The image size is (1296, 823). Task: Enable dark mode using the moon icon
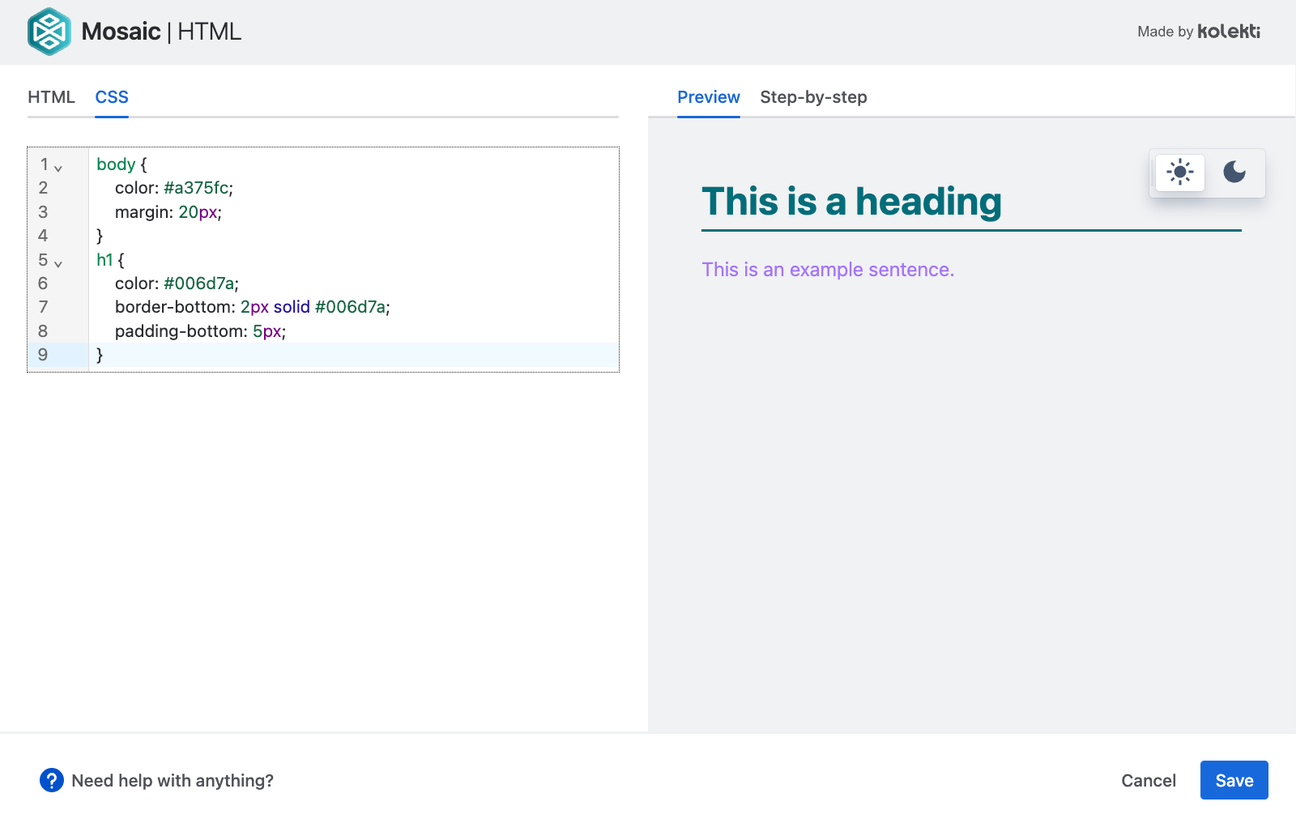click(x=1235, y=172)
